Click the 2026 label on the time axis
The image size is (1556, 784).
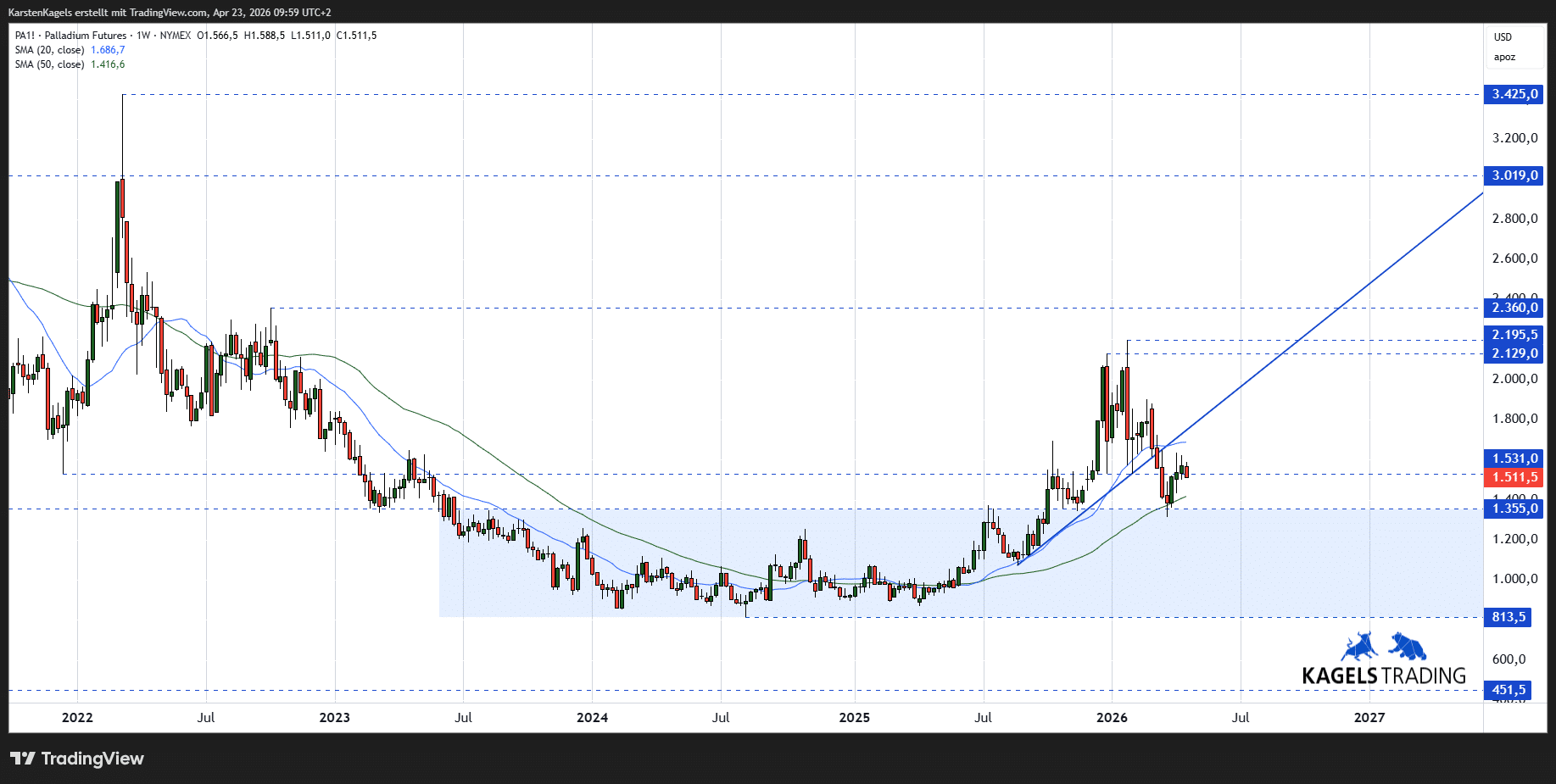[1112, 718]
